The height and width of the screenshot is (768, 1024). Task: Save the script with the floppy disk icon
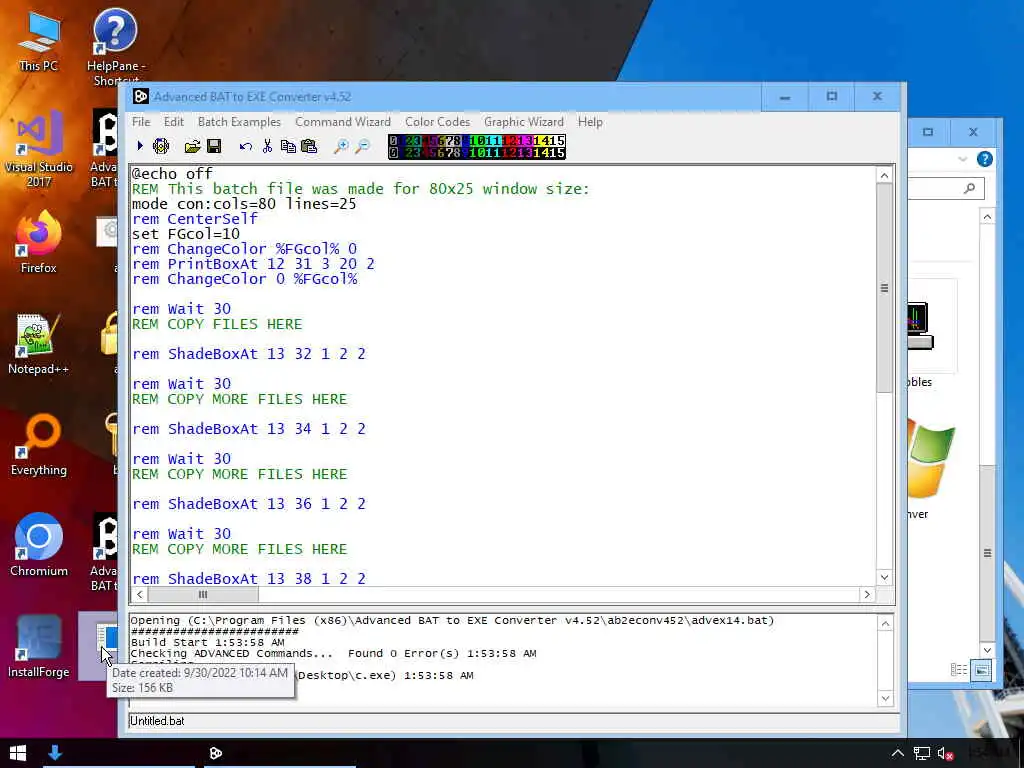click(214, 146)
